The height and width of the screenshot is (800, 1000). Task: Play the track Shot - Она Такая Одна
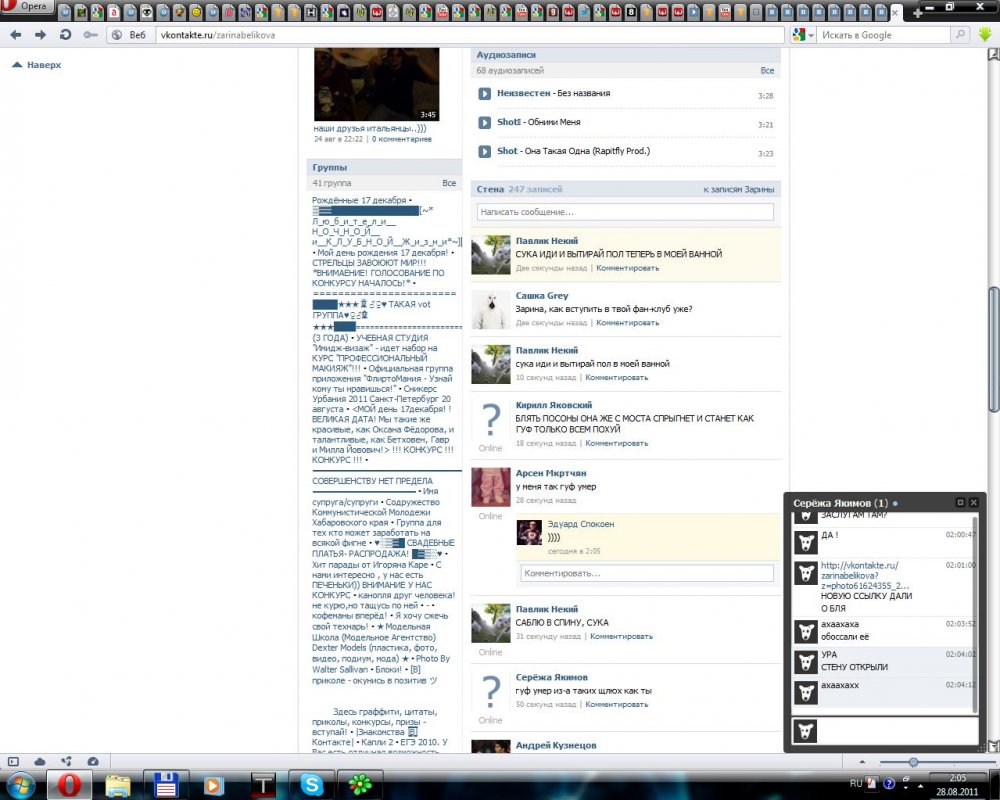(x=485, y=151)
